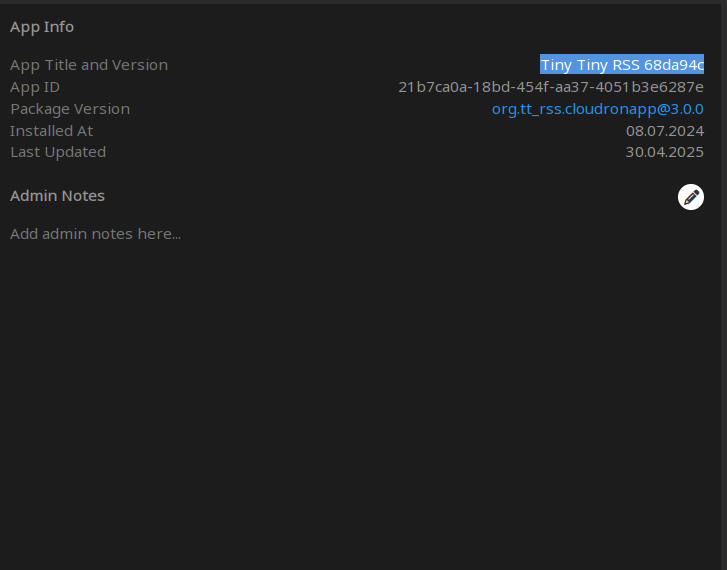Screen dimensions: 727x570
Task: Click the Last Updated label
Action: click(x=58, y=152)
